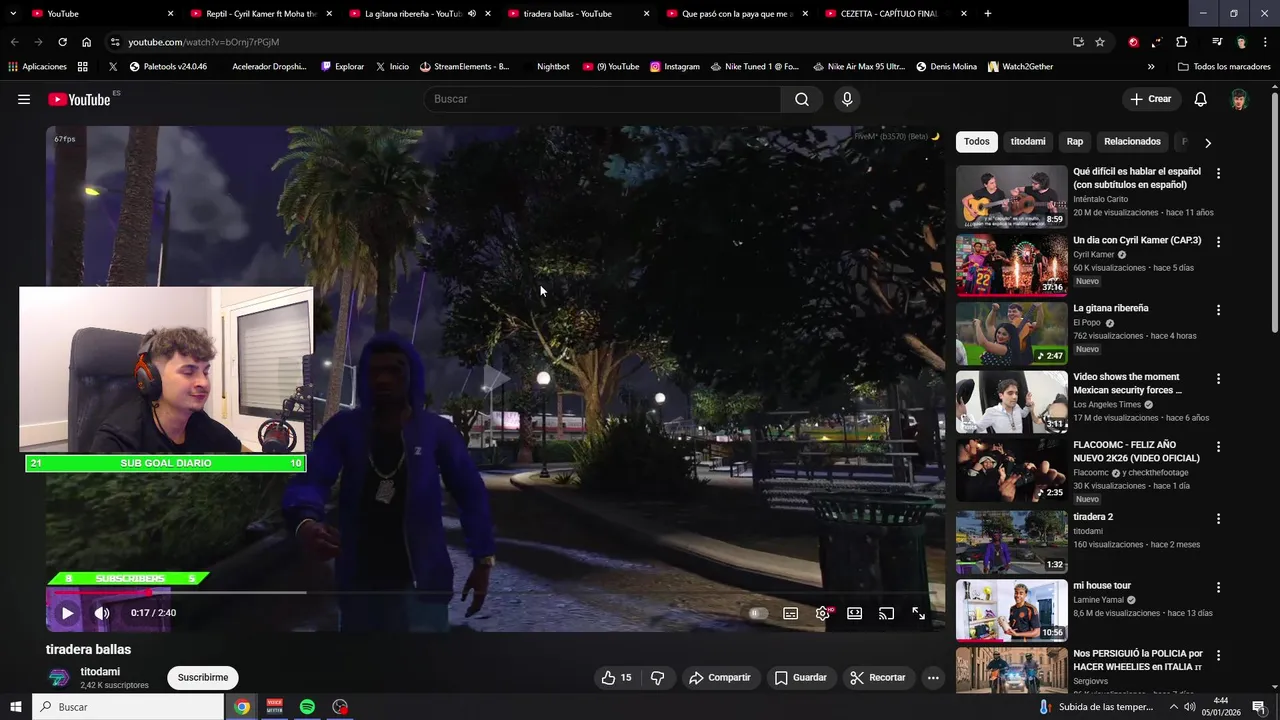
Task: Open the tiradera 2 thumbnail
Action: click(1012, 541)
